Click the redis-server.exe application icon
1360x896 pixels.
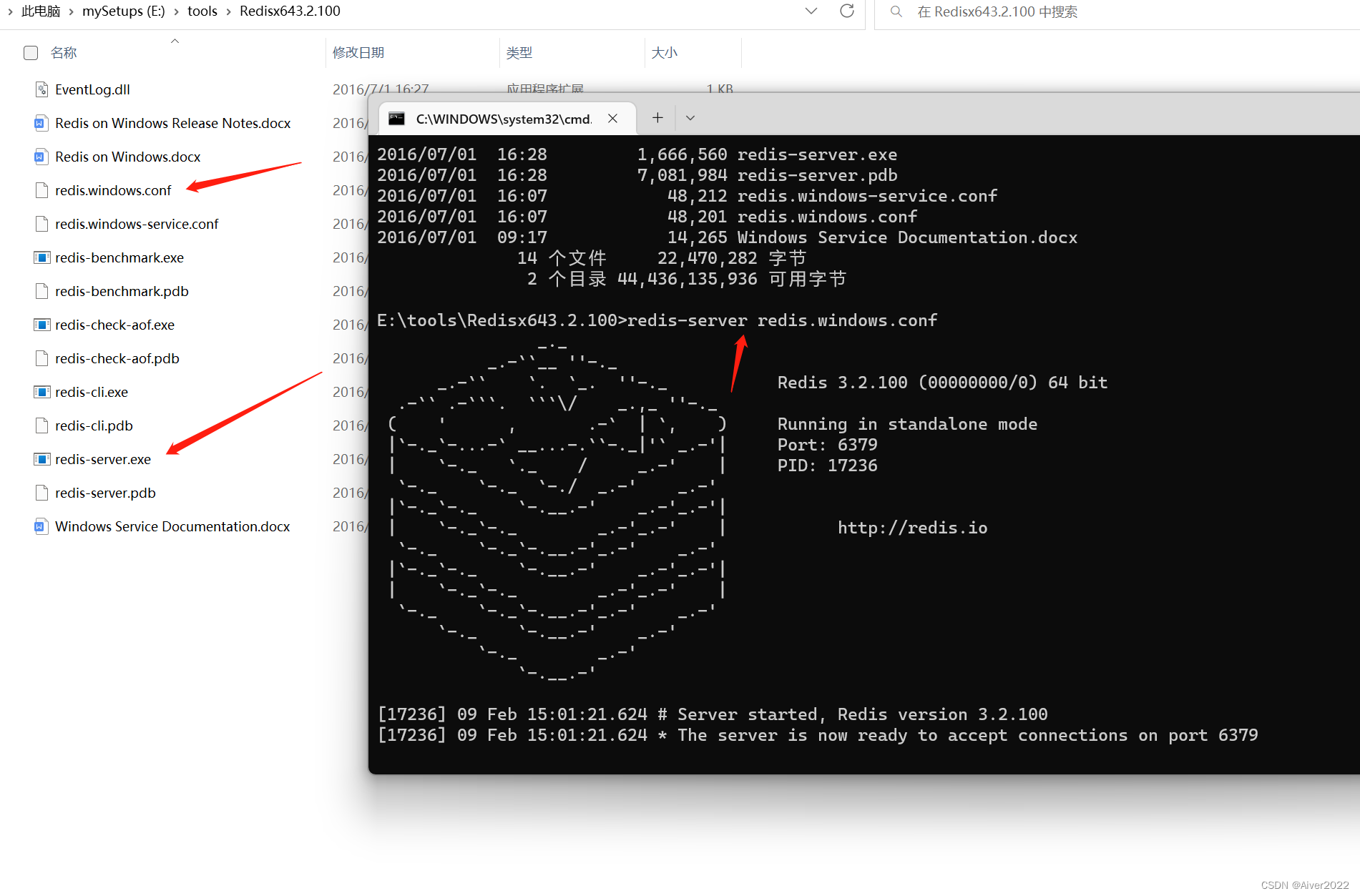pyautogui.click(x=41, y=459)
